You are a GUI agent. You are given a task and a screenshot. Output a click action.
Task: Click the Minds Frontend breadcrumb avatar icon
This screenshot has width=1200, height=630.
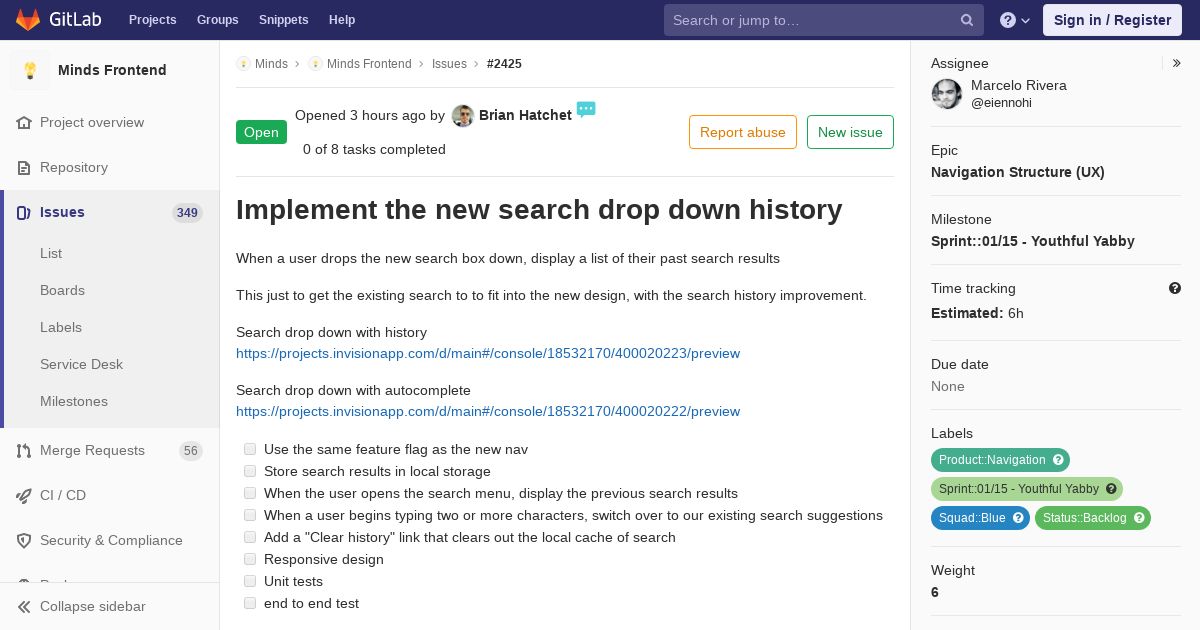[315, 63]
